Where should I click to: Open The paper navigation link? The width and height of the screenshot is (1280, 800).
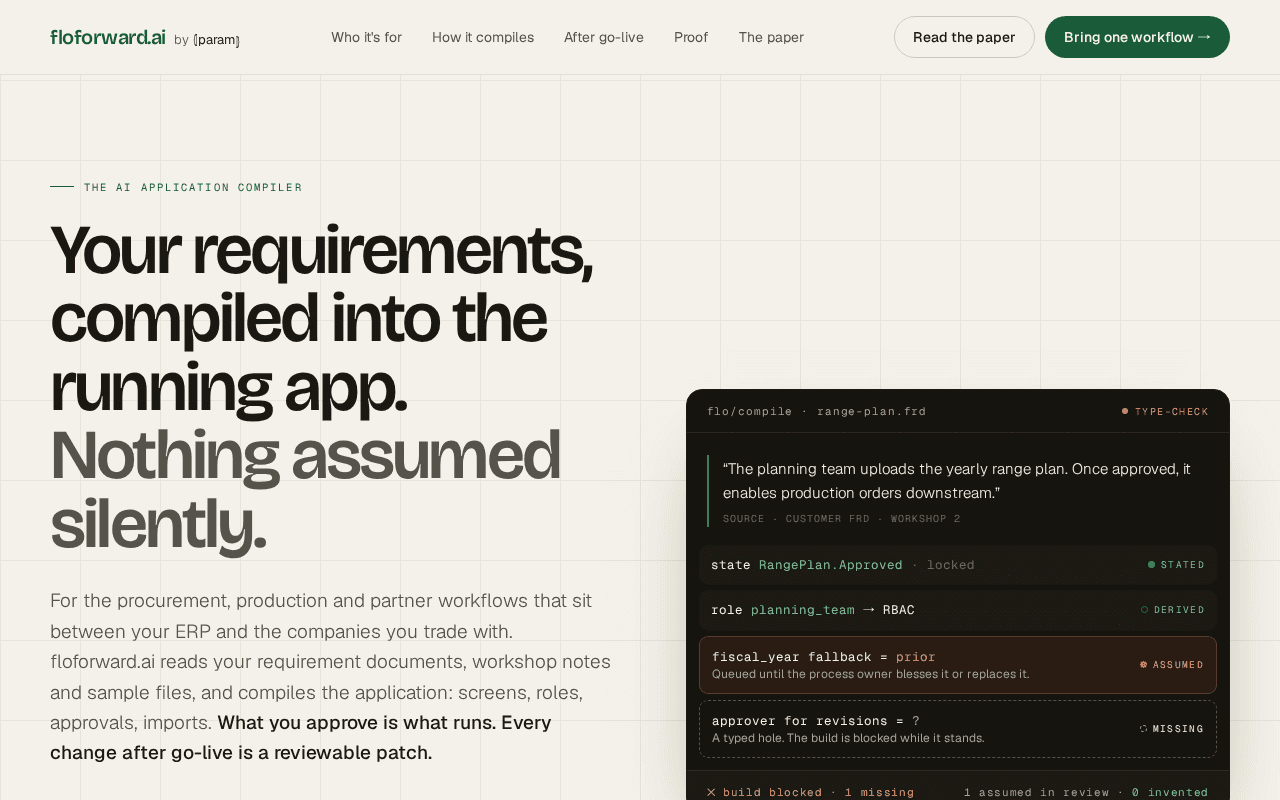pos(771,37)
